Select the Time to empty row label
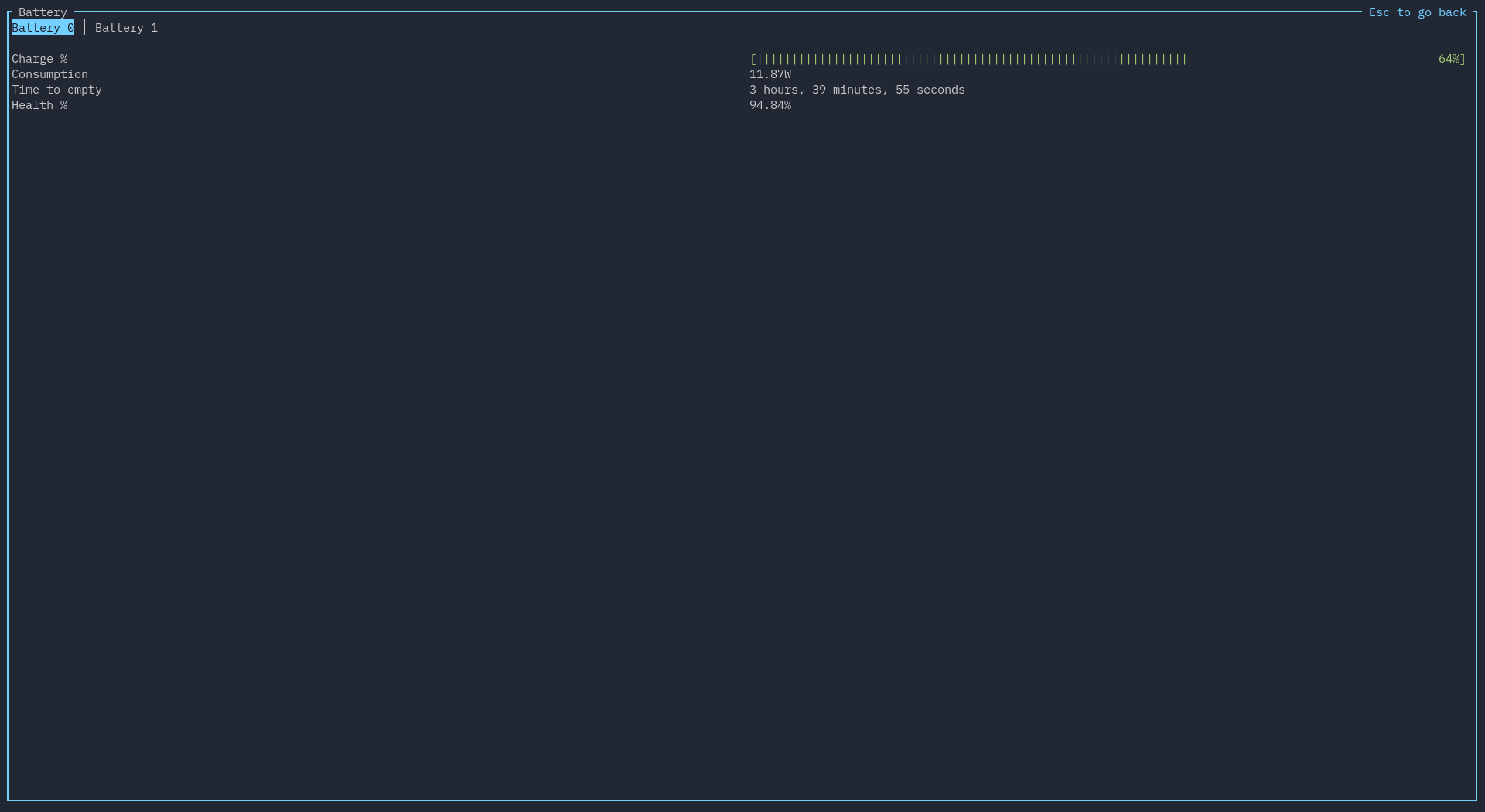Image resolution: width=1485 pixels, height=812 pixels. click(x=56, y=90)
